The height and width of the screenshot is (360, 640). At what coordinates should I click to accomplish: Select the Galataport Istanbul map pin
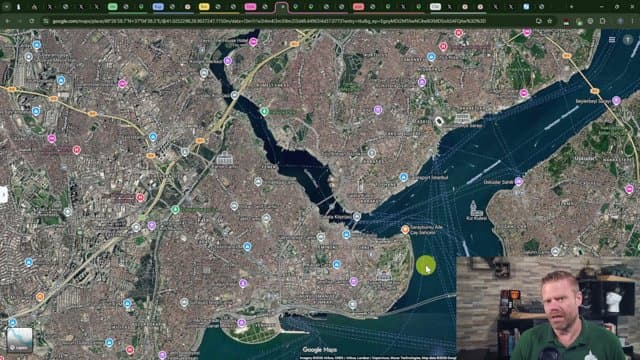pos(403,177)
